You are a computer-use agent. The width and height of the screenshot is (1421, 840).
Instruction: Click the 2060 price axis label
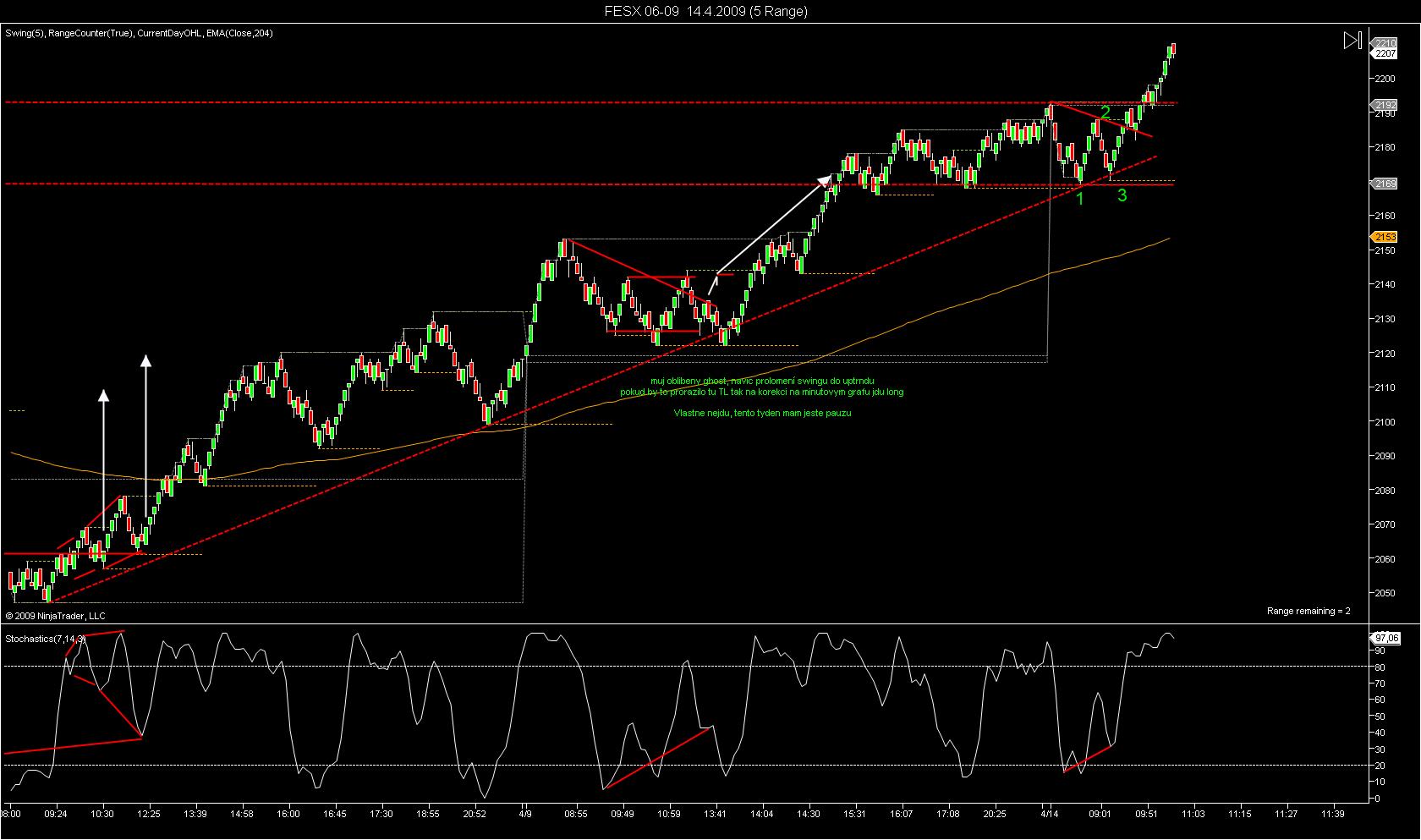tap(1385, 558)
